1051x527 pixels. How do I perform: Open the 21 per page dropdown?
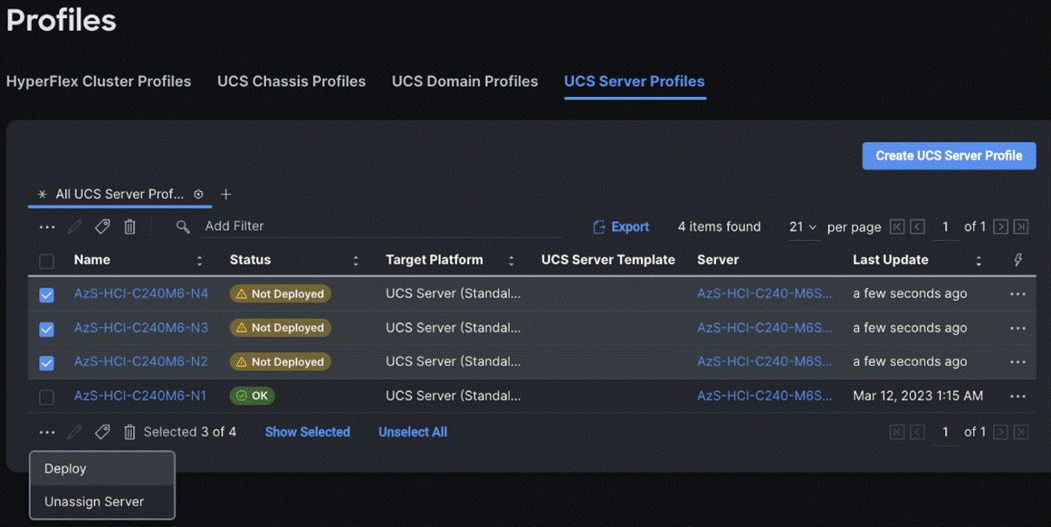tap(803, 227)
